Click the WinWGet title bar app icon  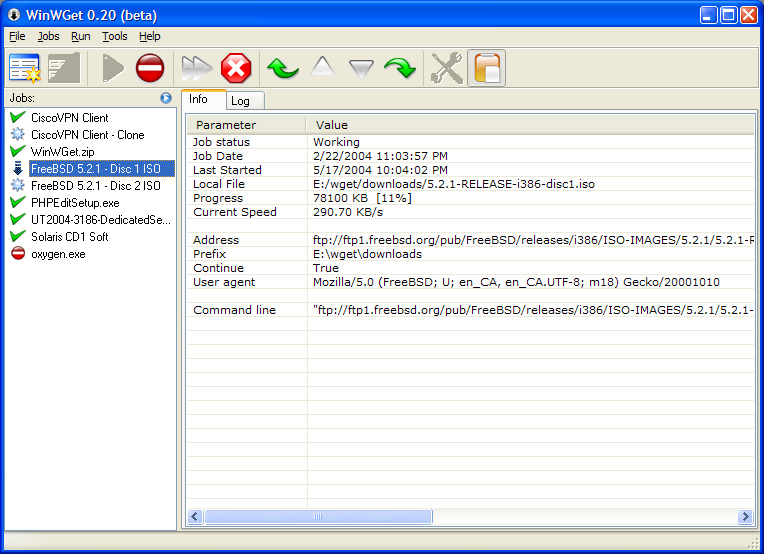(x=14, y=15)
